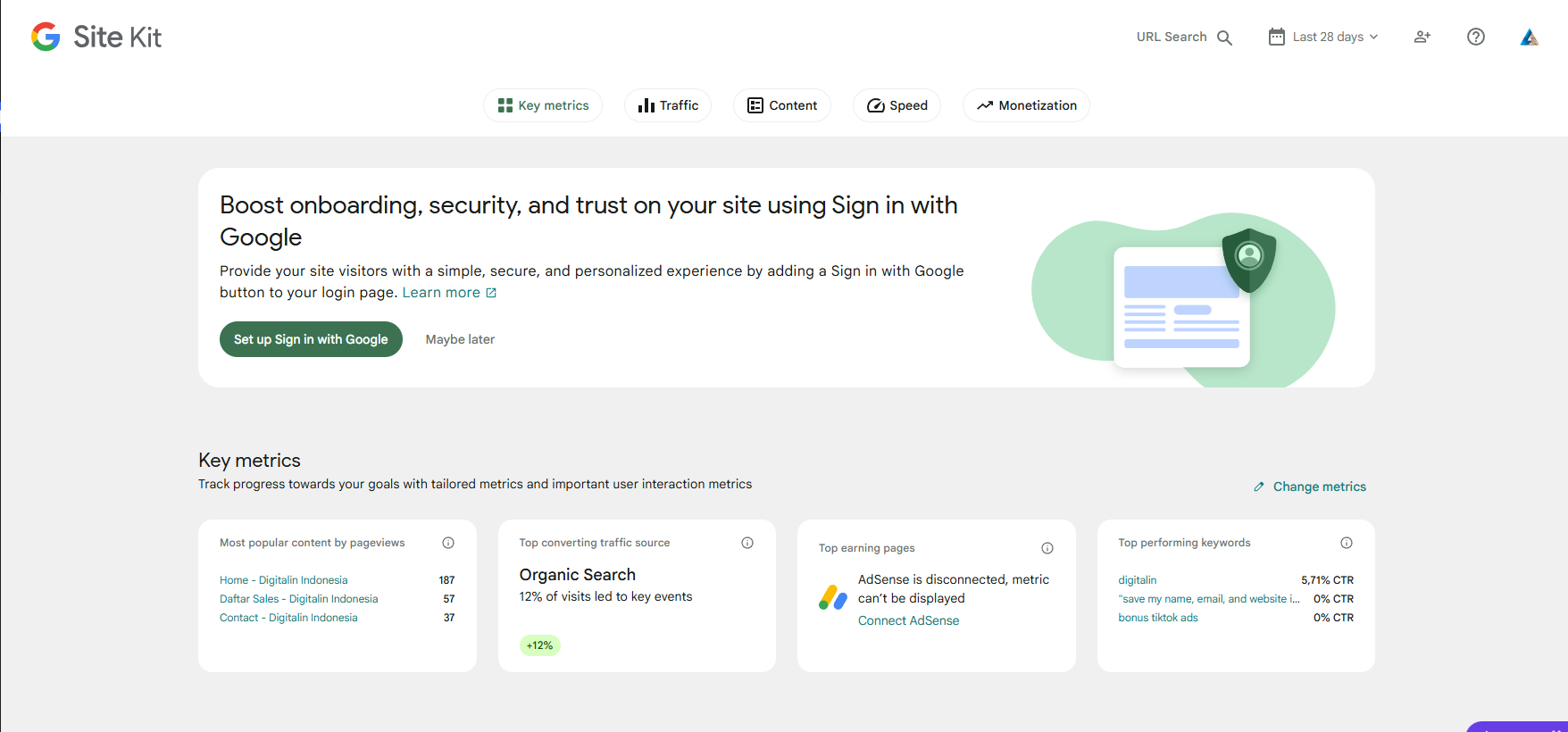Image resolution: width=1568 pixels, height=732 pixels.
Task: Show info for Most popular content by pageviews
Action: click(448, 543)
